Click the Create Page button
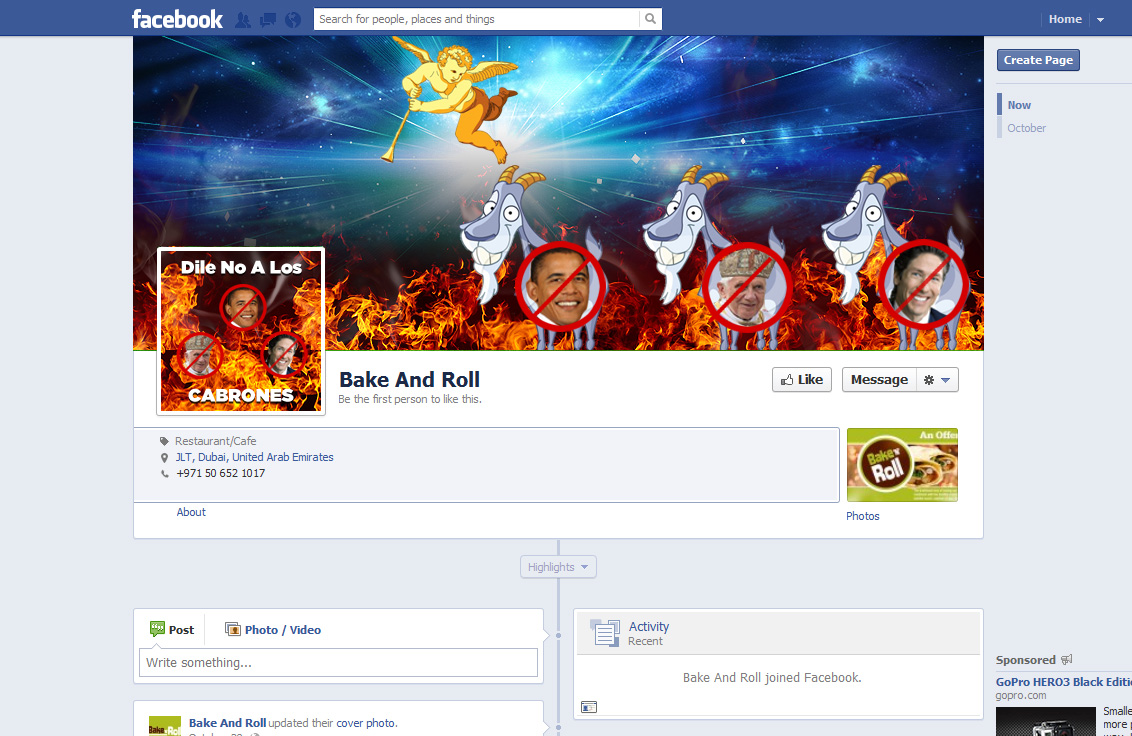 click(1038, 60)
